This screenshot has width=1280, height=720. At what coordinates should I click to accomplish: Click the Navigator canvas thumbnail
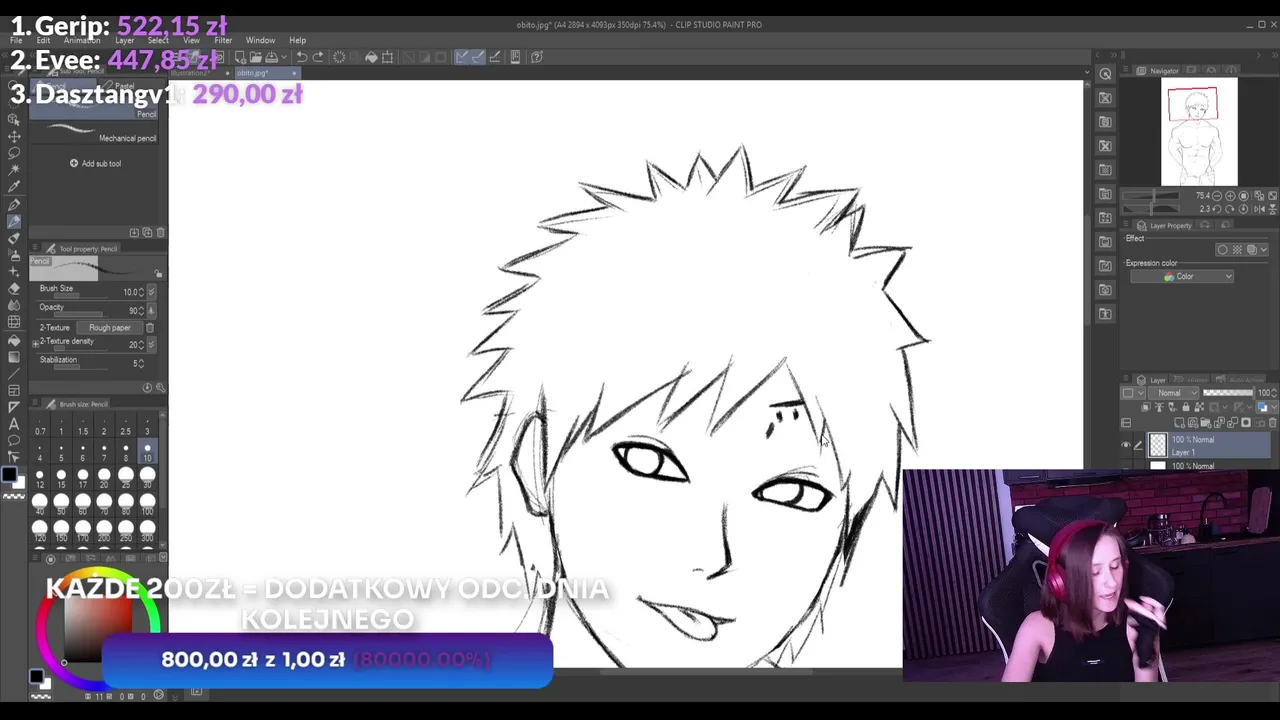pyautogui.click(x=1199, y=132)
